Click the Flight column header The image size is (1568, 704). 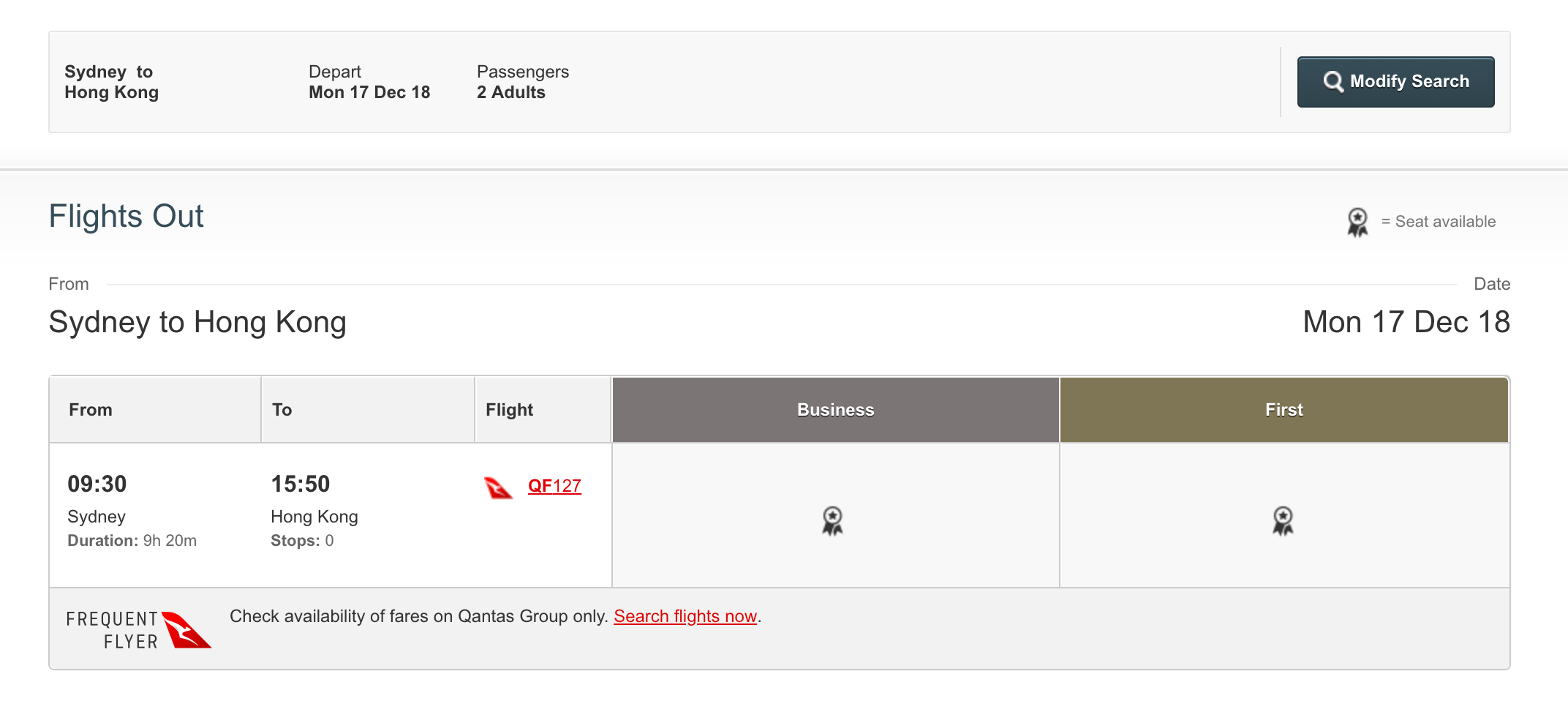pos(510,410)
